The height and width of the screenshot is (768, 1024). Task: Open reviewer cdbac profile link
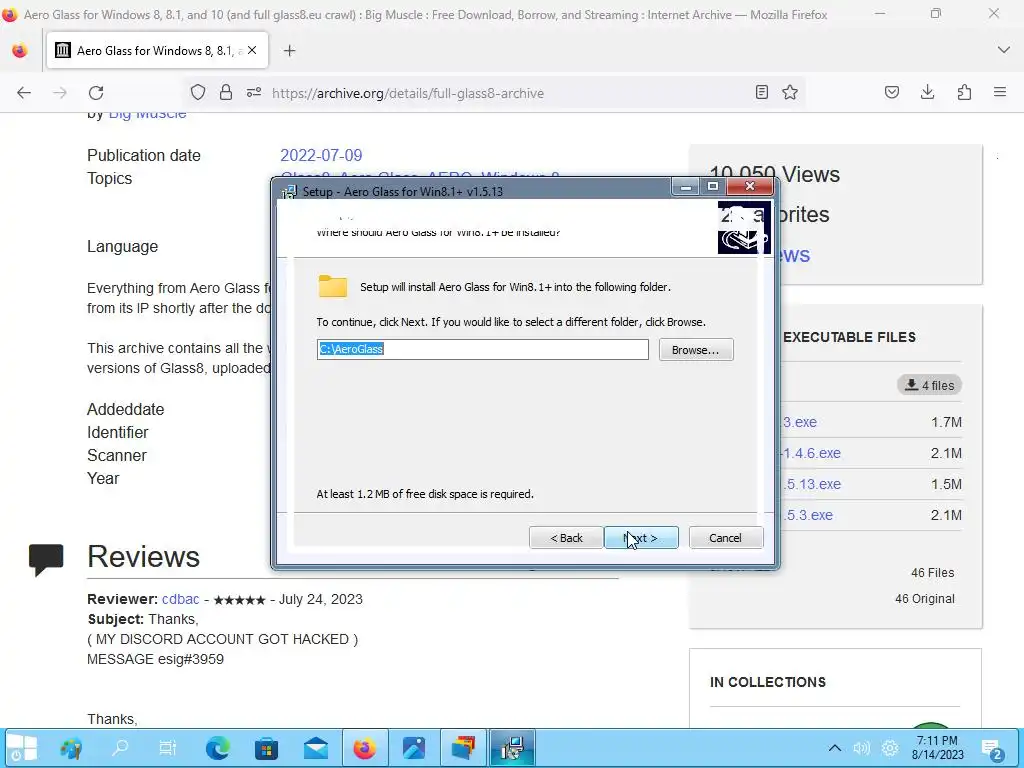click(180, 600)
